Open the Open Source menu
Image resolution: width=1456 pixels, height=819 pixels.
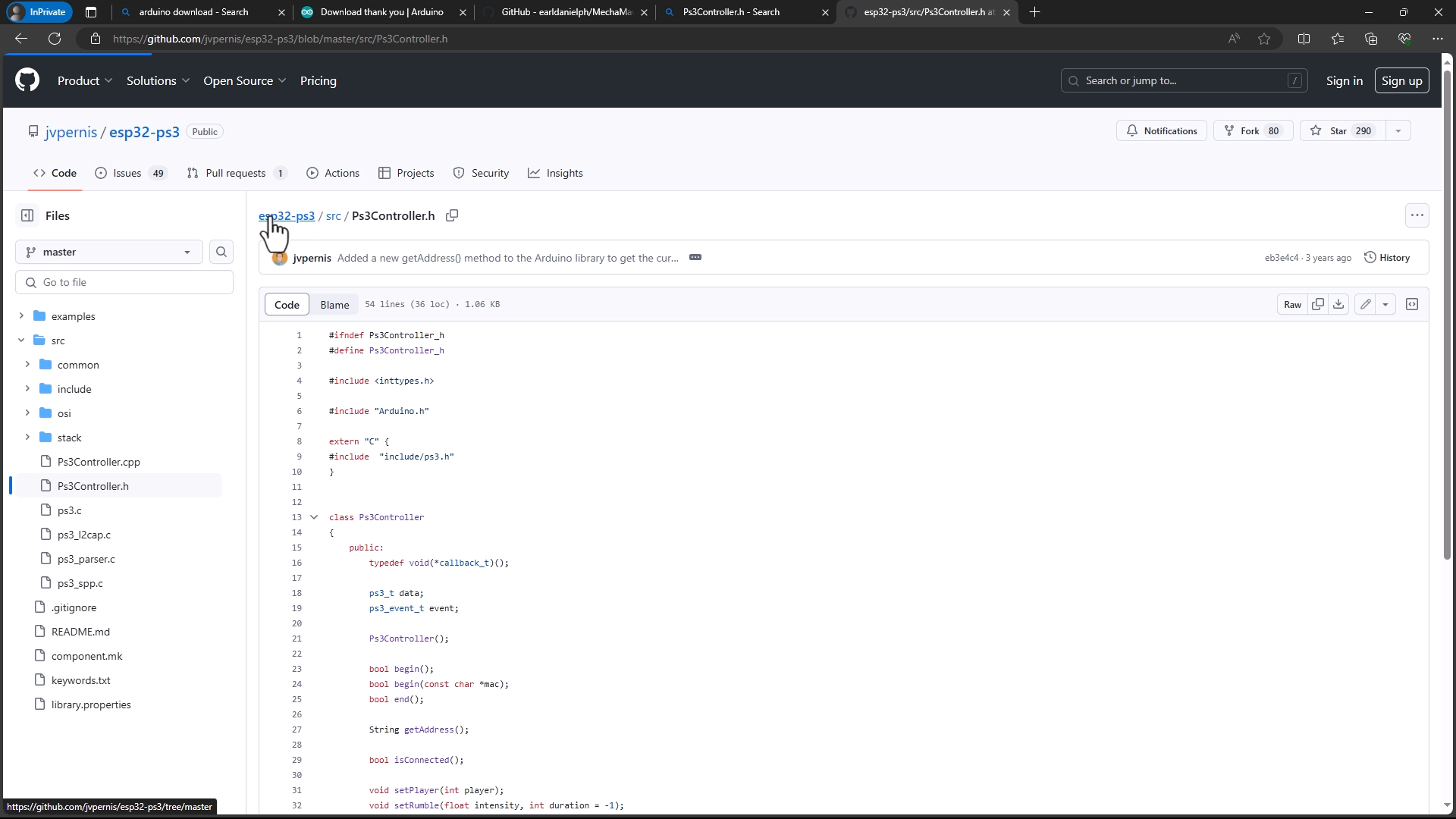[244, 81]
